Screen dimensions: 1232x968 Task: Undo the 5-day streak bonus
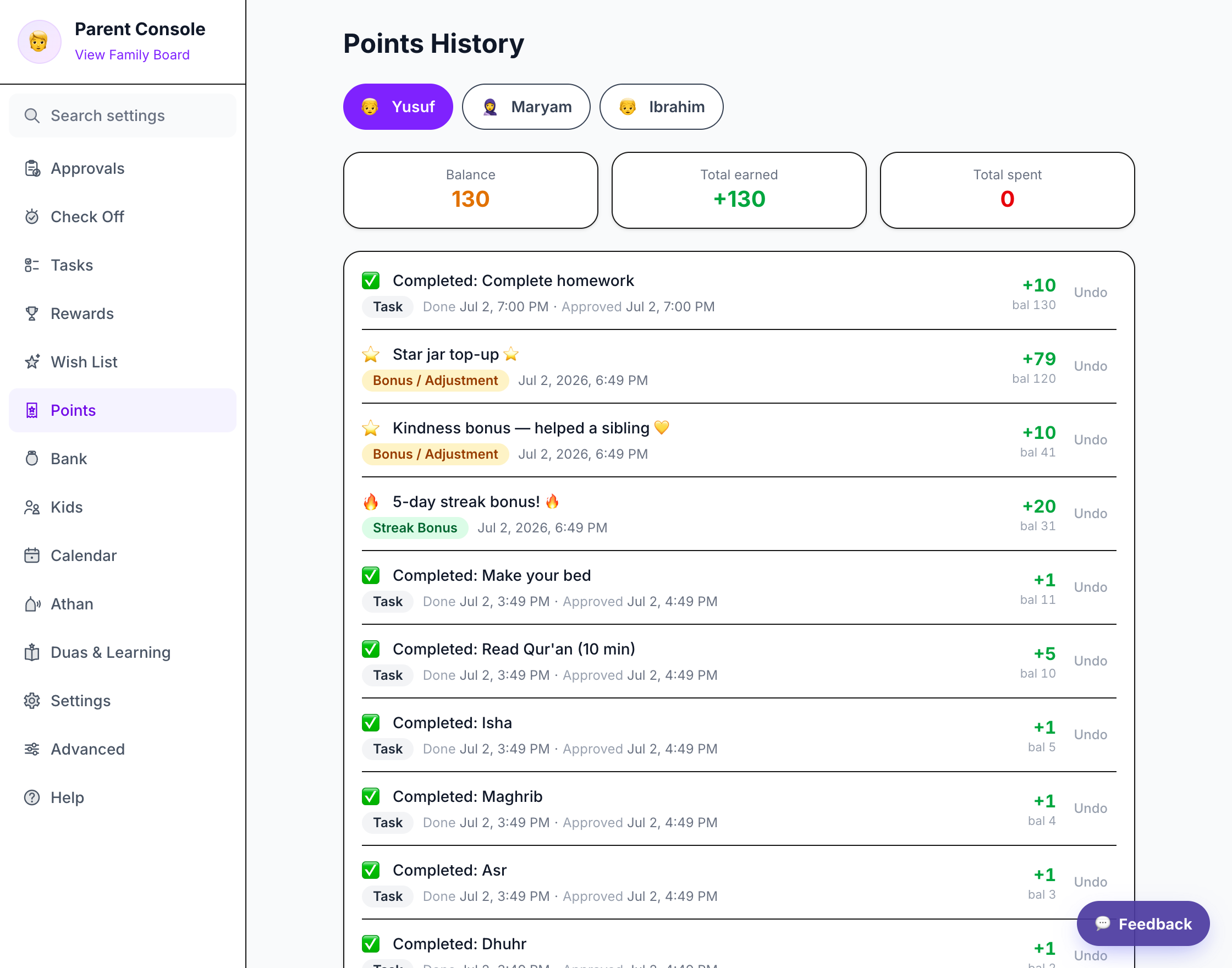[1090, 514]
